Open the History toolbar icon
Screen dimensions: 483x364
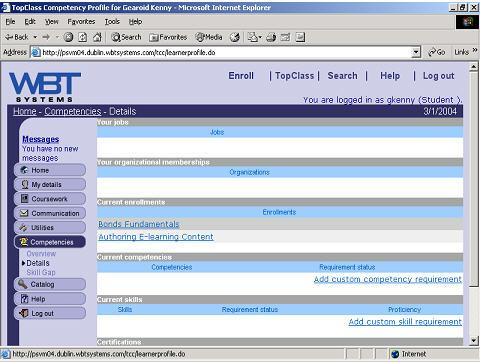pyautogui.click(x=235, y=37)
